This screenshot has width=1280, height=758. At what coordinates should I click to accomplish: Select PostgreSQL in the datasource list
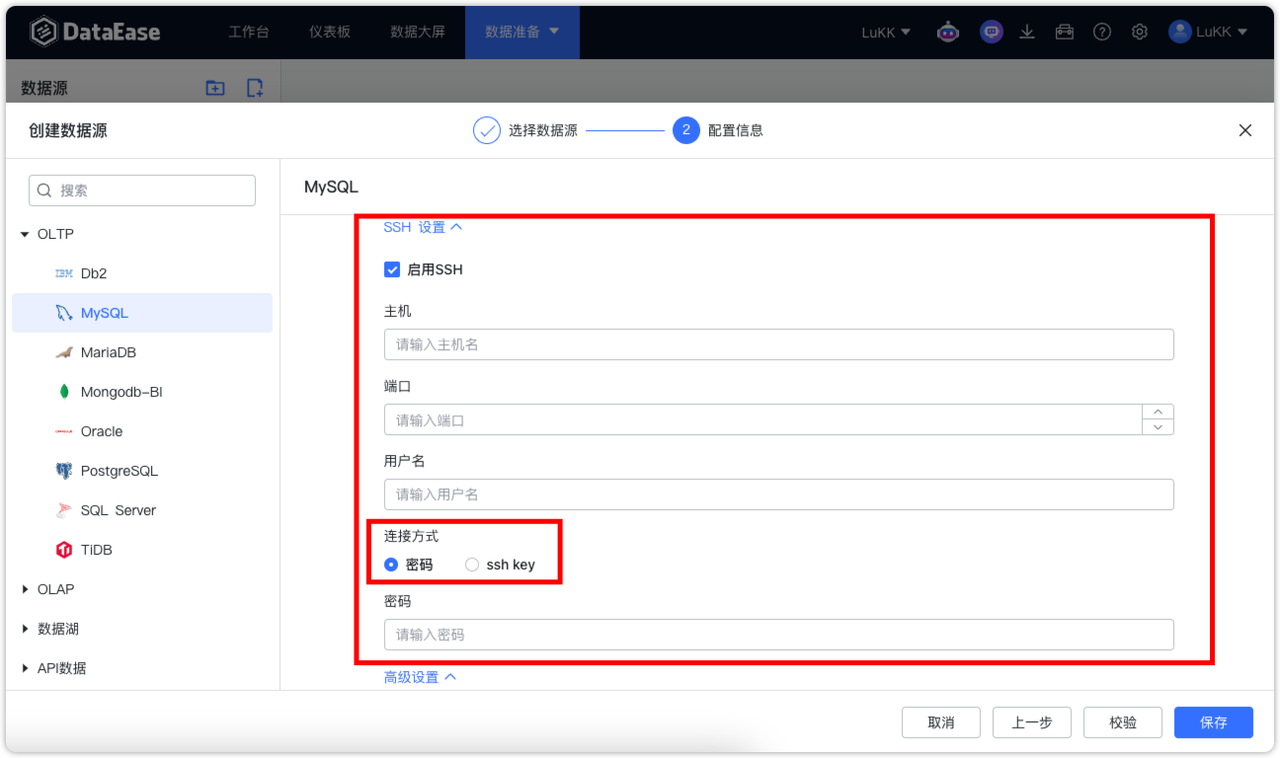142,471
